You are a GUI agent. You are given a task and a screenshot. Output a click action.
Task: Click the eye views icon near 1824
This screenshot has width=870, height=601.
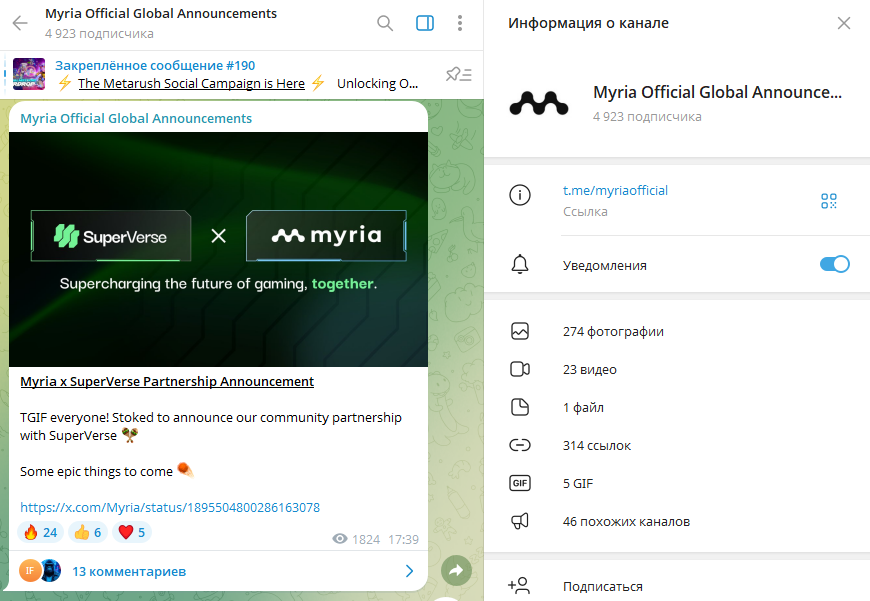[340, 539]
